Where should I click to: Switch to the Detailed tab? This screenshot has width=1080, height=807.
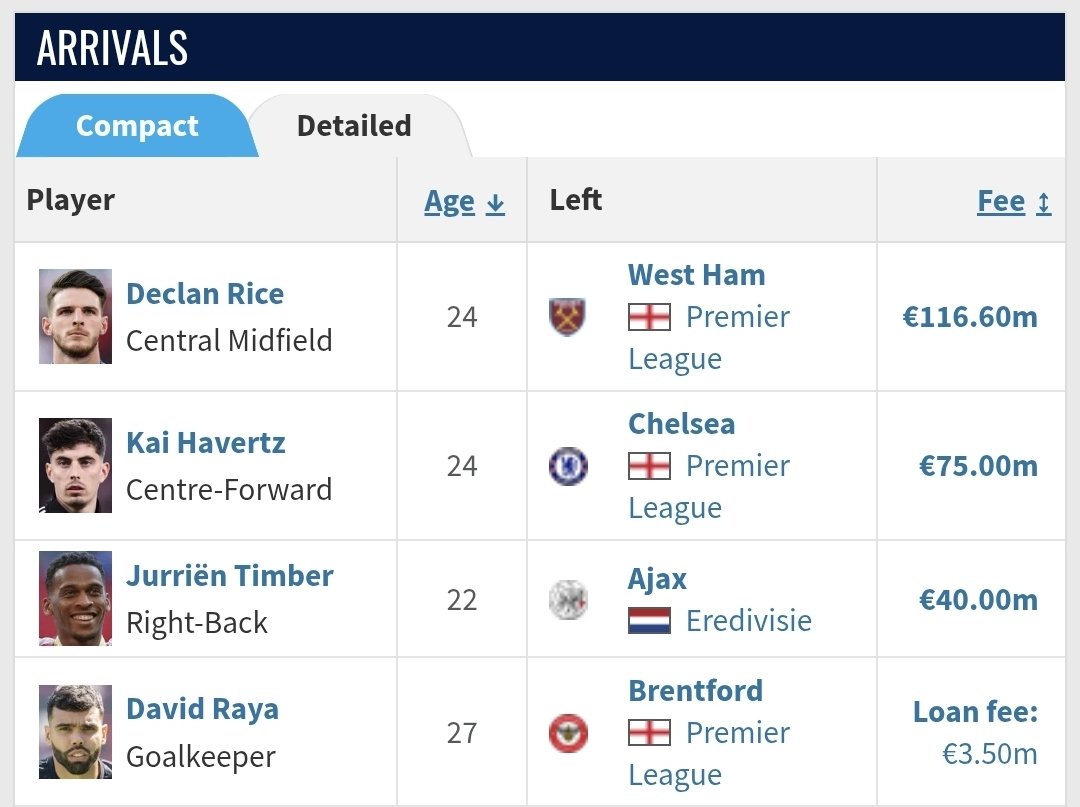coord(354,126)
